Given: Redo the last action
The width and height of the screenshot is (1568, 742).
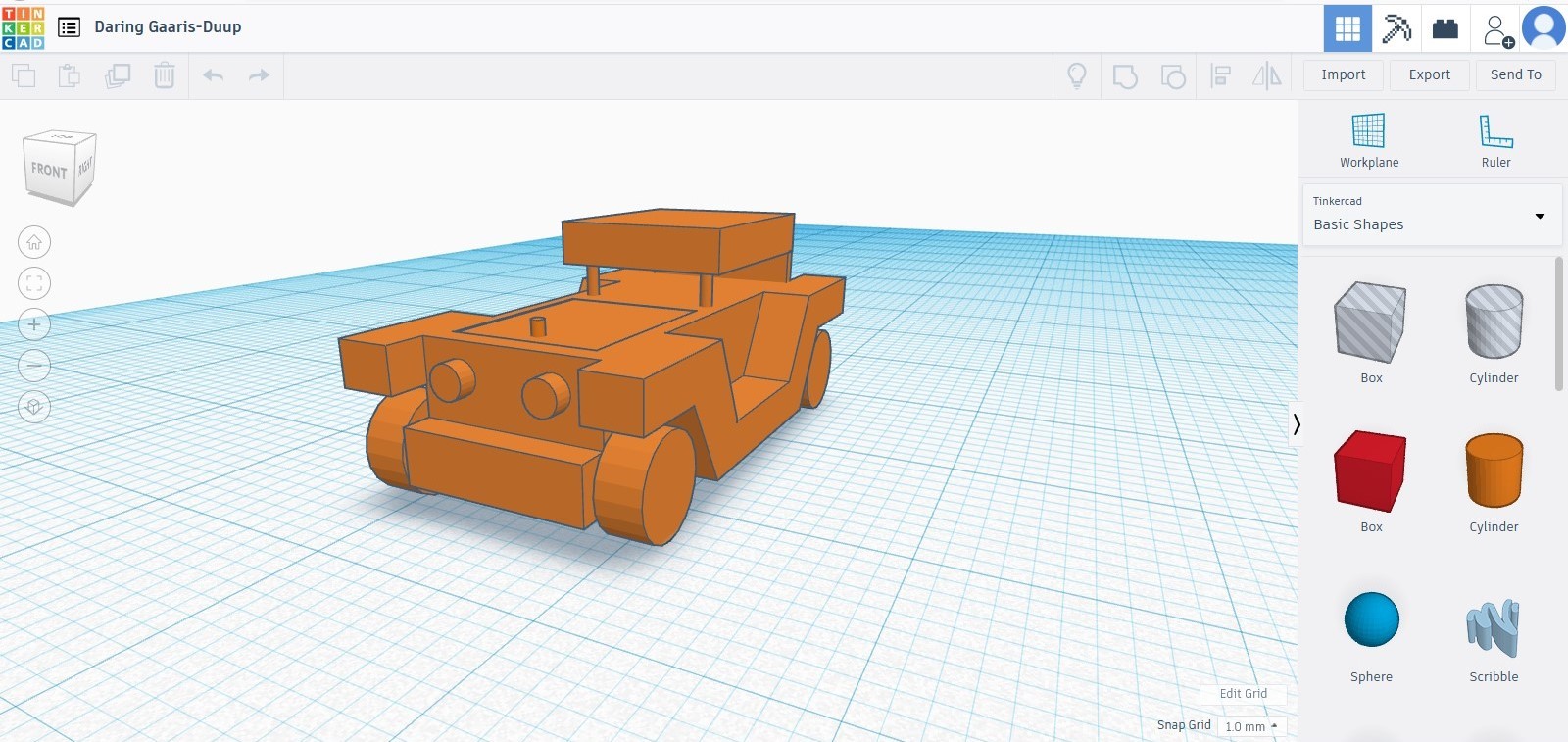Looking at the screenshot, I should tap(259, 75).
